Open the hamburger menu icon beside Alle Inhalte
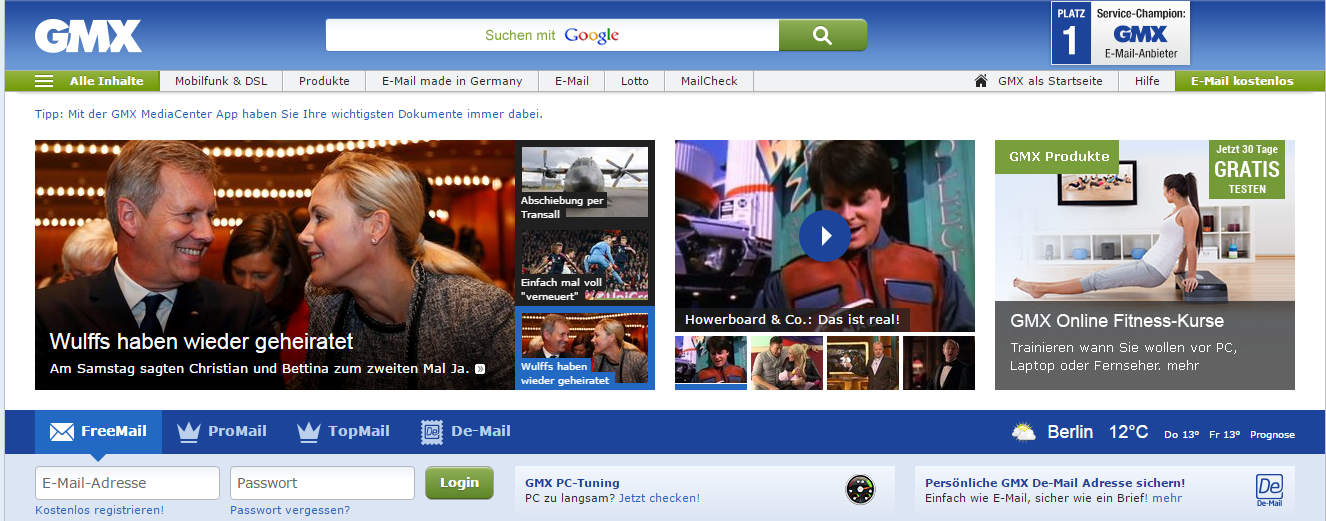The height and width of the screenshot is (521, 1326). click(44, 81)
